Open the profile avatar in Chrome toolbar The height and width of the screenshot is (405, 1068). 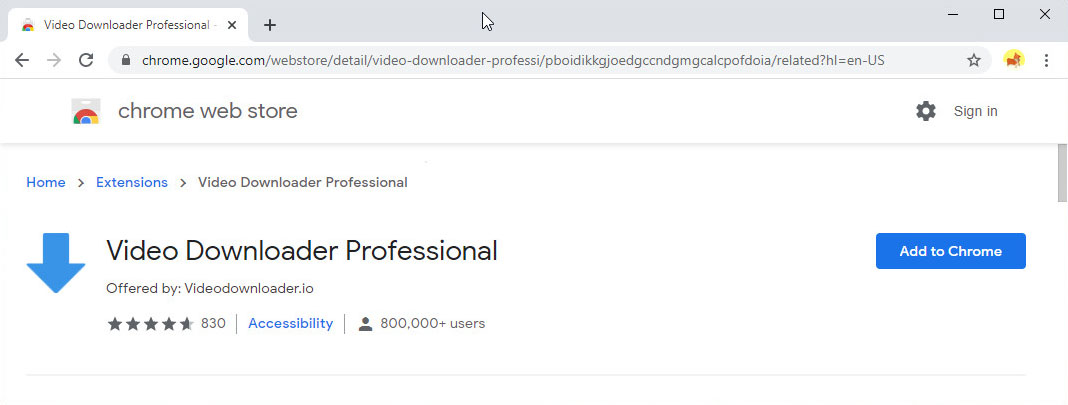(1014, 60)
